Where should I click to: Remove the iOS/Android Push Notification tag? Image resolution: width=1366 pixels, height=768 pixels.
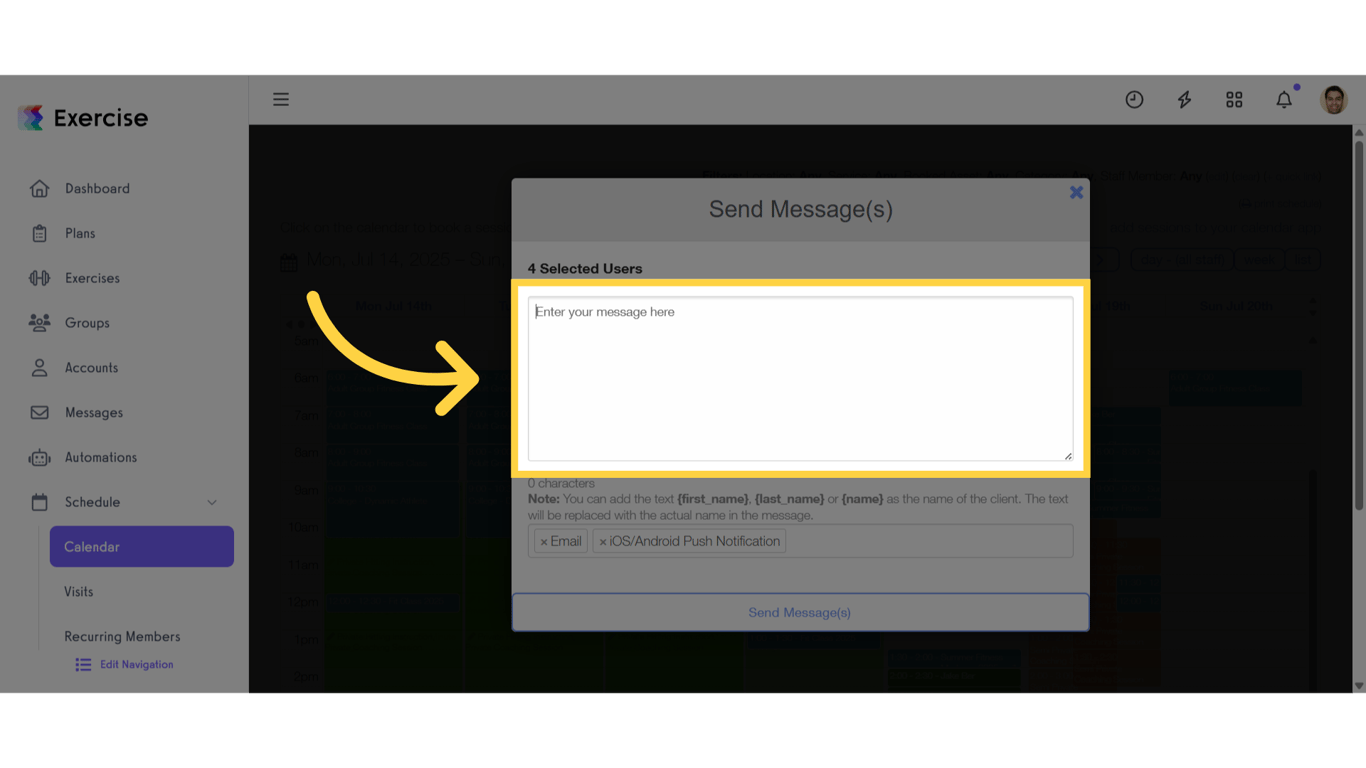pyautogui.click(x=601, y=540)
